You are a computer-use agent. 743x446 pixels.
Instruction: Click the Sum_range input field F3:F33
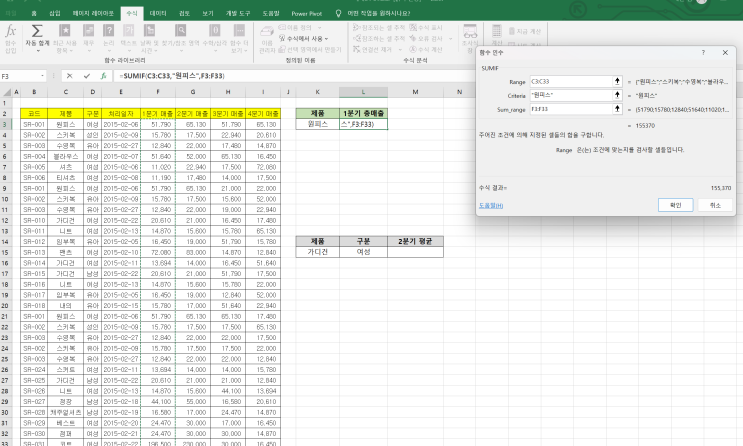click(571, 109)
